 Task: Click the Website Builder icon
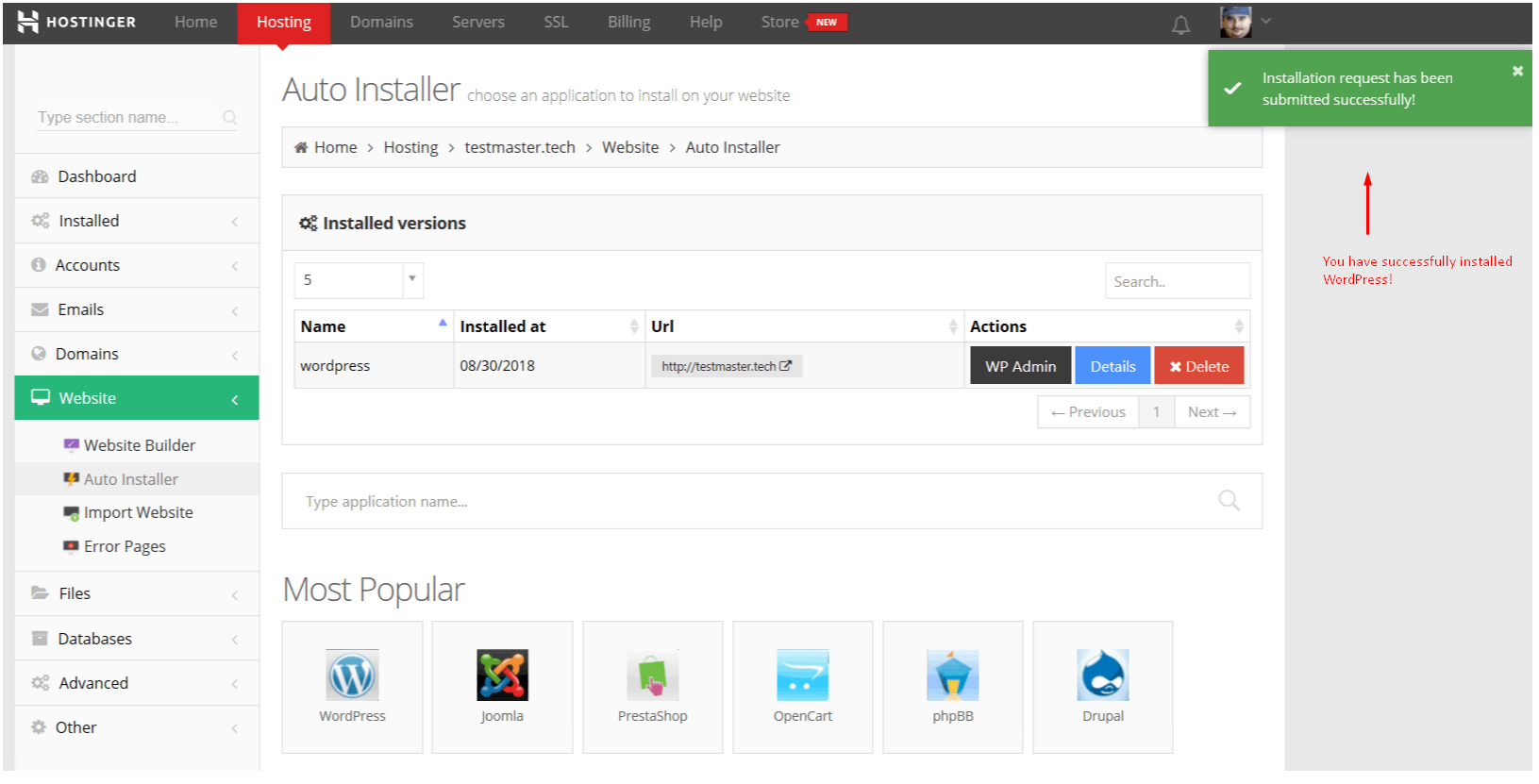coord(71,444)
